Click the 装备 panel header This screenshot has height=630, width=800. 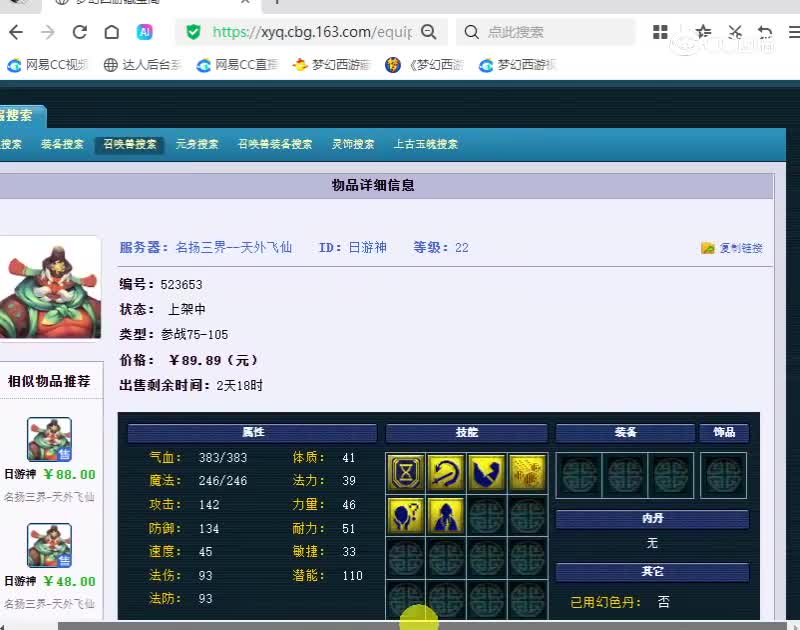[625, 432]
